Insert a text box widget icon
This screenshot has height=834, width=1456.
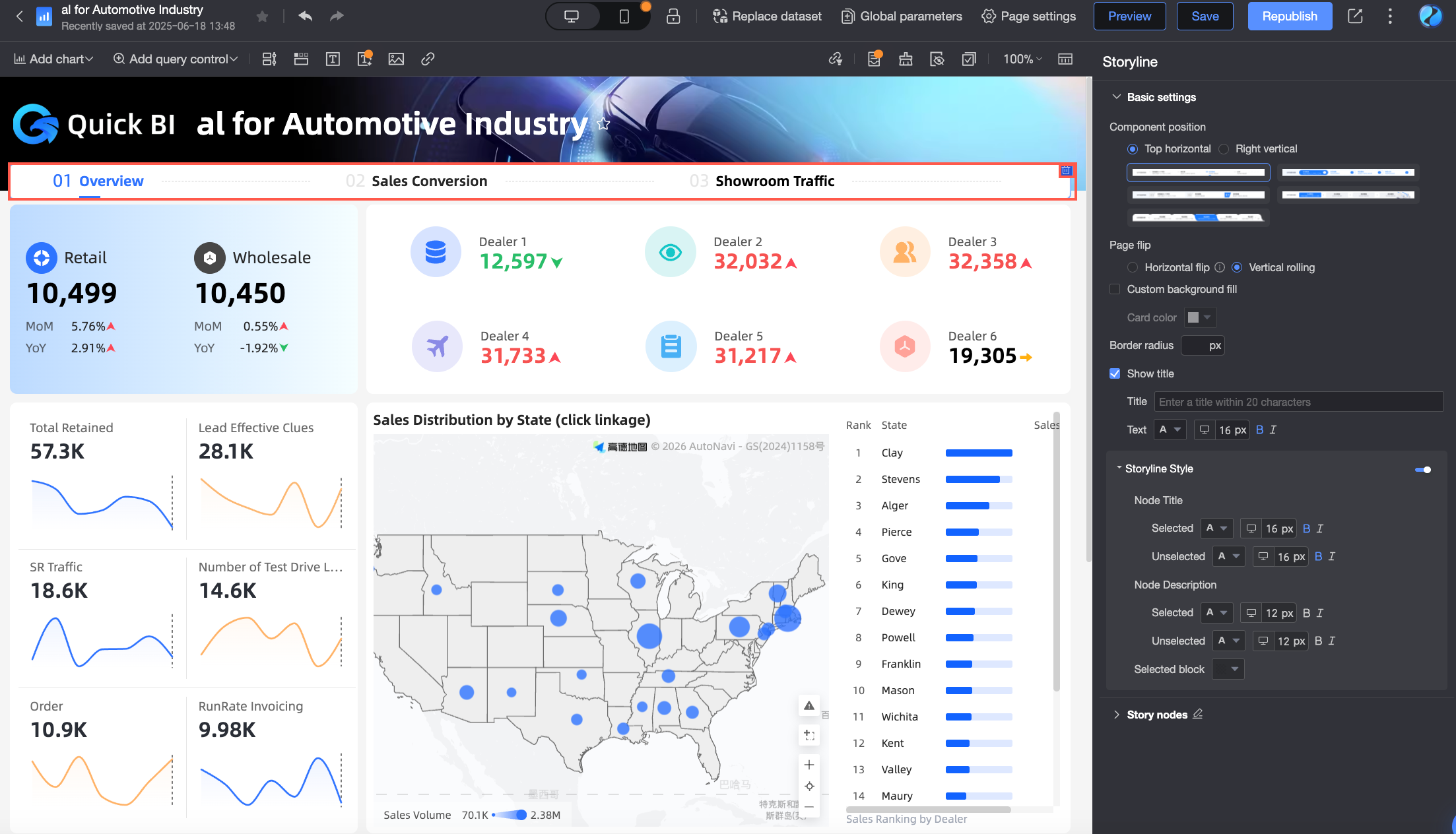(x=333, y=59)
